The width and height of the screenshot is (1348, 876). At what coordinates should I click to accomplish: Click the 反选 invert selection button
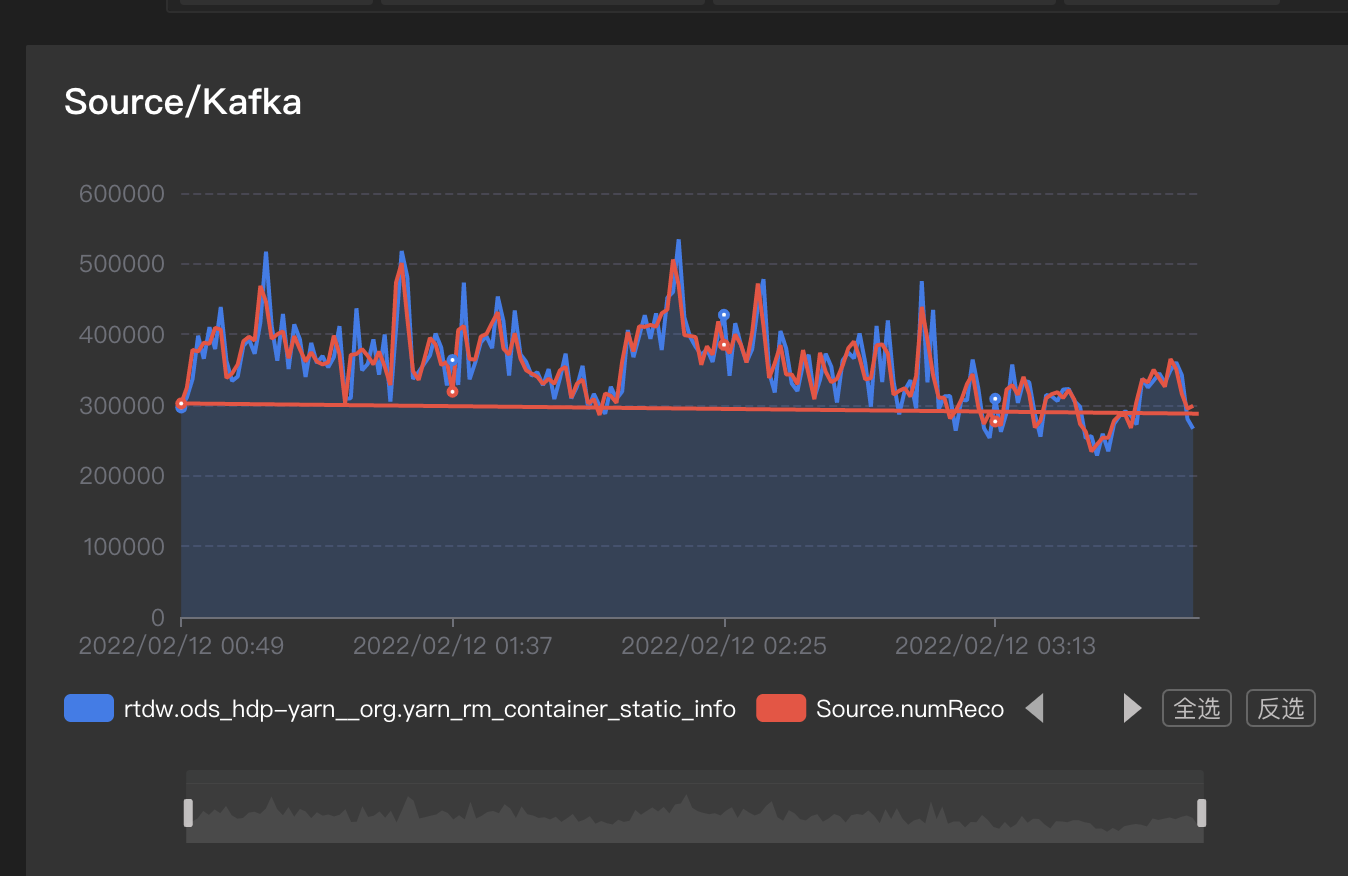tap(1281, 709)
